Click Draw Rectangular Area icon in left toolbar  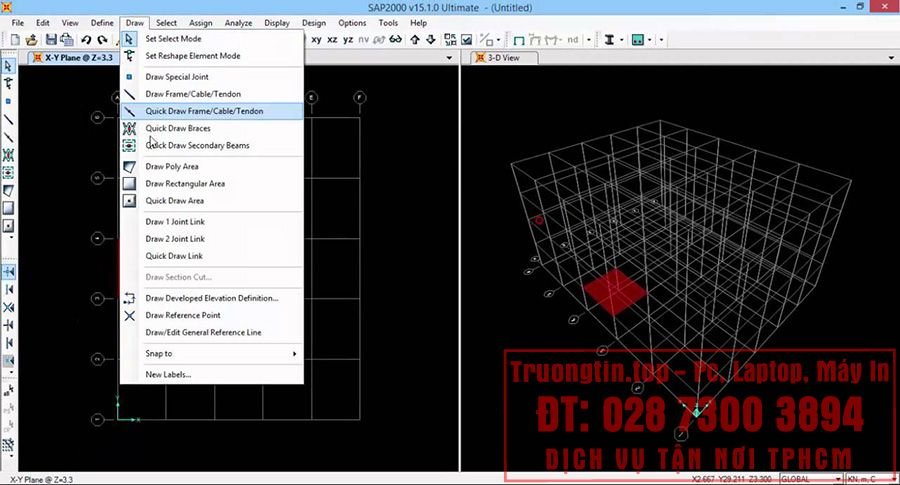pos(9,208)
